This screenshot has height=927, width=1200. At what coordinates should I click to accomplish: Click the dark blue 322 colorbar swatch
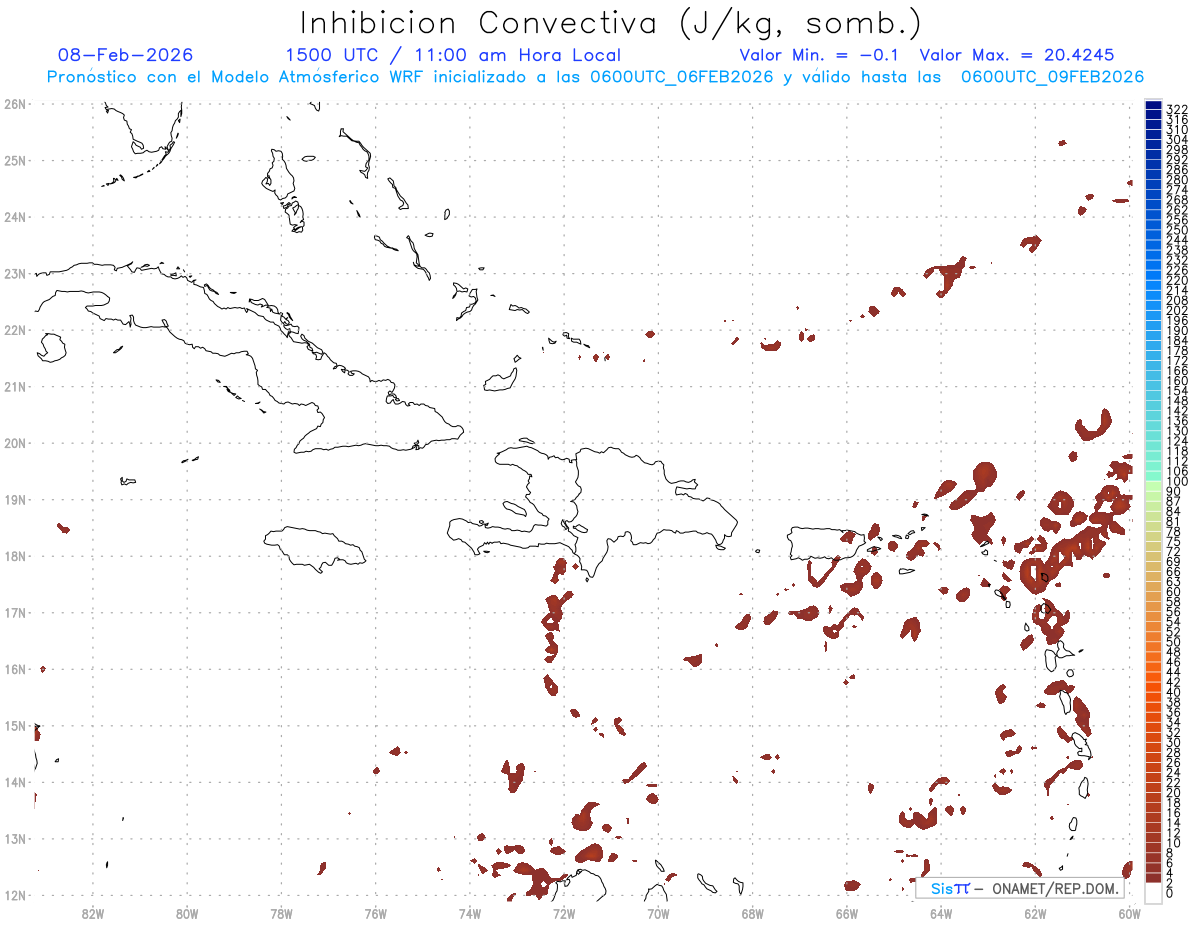click(1153, 106)
